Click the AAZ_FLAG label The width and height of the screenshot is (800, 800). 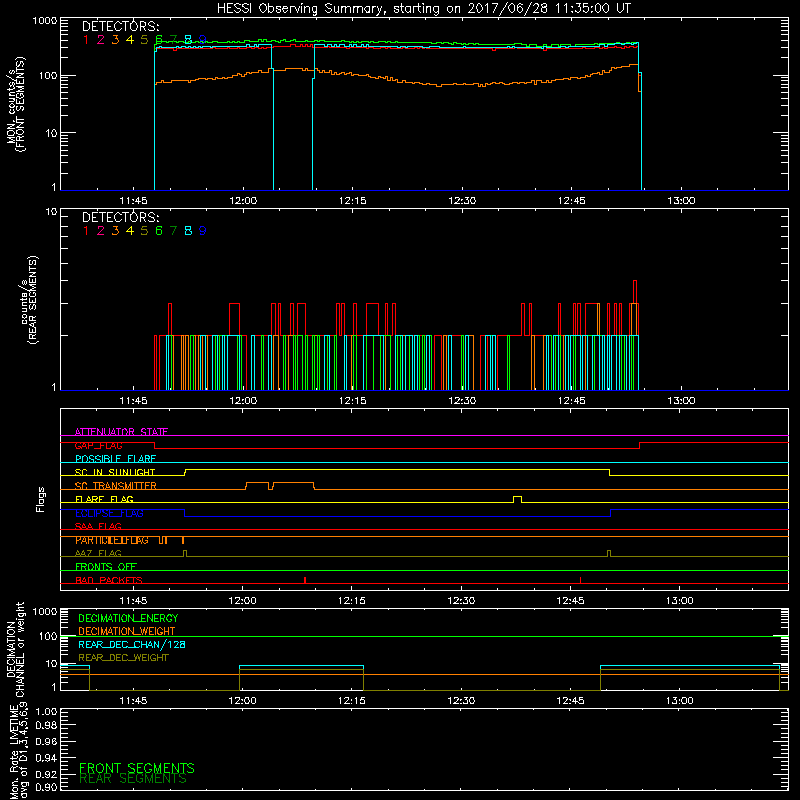tap(98, 553)
